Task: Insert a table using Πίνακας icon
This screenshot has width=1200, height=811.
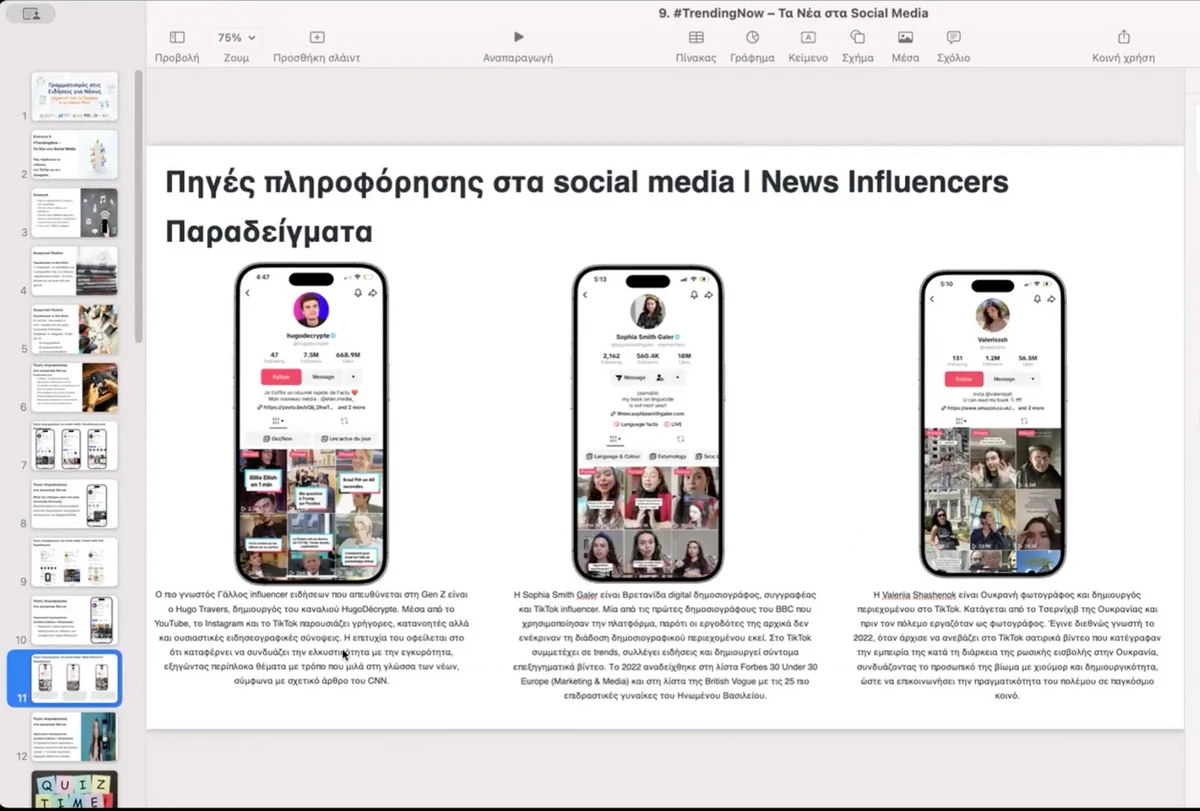Action: (696, 38)
